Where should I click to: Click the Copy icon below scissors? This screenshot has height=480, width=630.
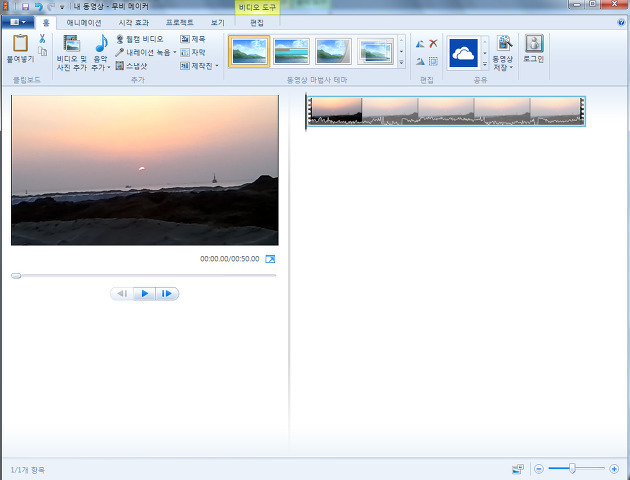point(42,51)
